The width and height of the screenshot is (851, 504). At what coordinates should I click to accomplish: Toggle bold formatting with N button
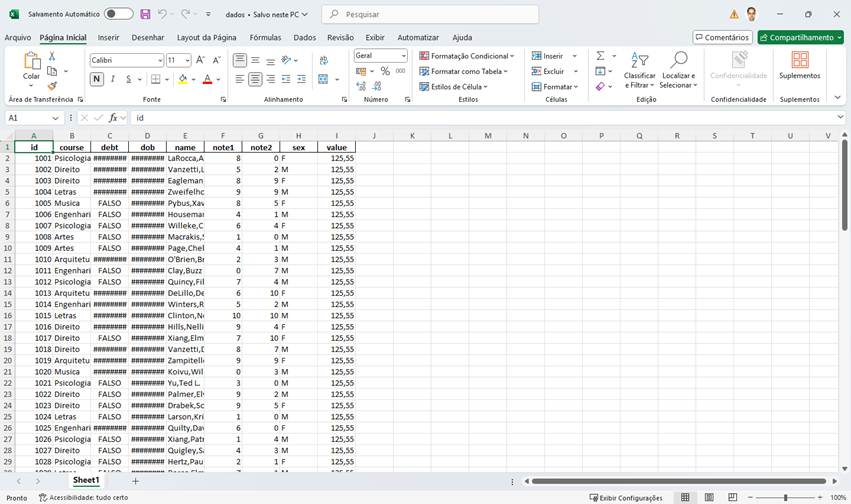pos(97,79)
